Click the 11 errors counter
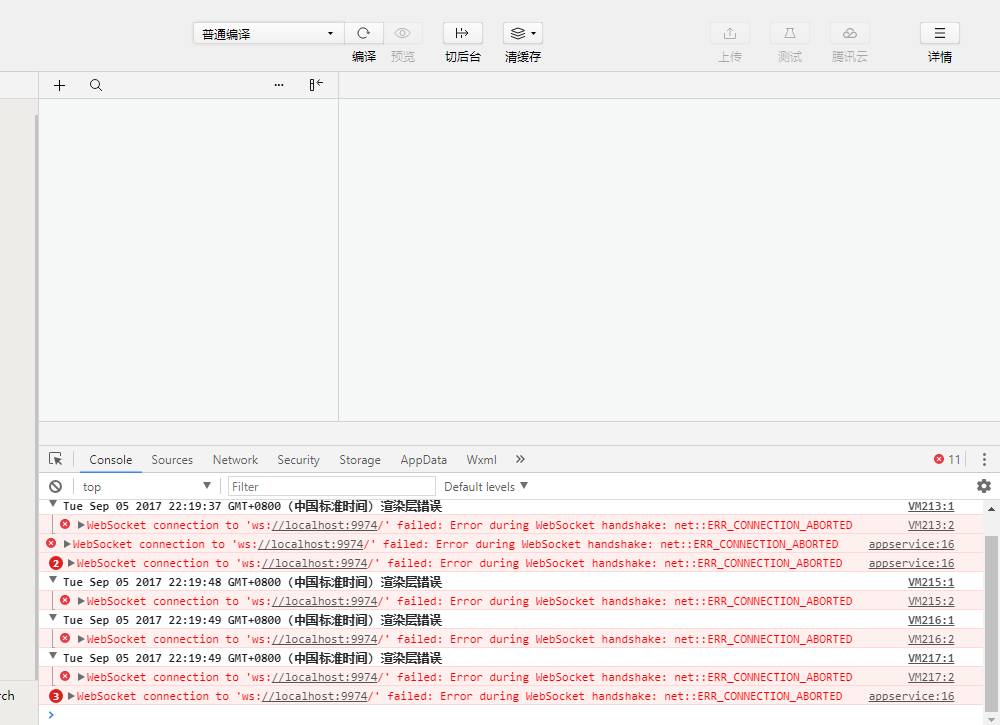The width and height of the screenshot is (1000, 725). click(947, 459)
